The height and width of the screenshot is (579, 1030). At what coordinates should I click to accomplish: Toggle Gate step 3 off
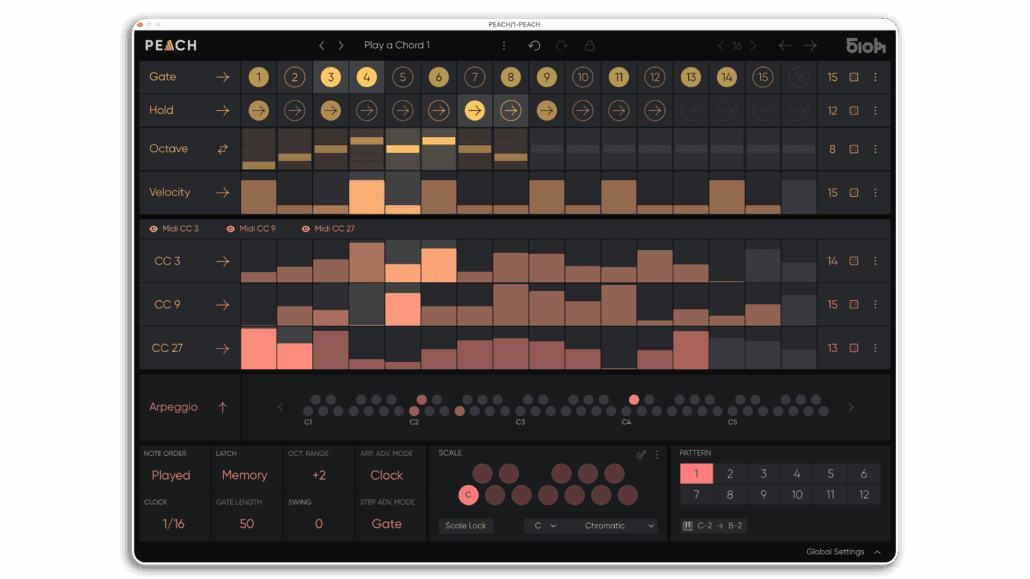(x=330, y=76)
